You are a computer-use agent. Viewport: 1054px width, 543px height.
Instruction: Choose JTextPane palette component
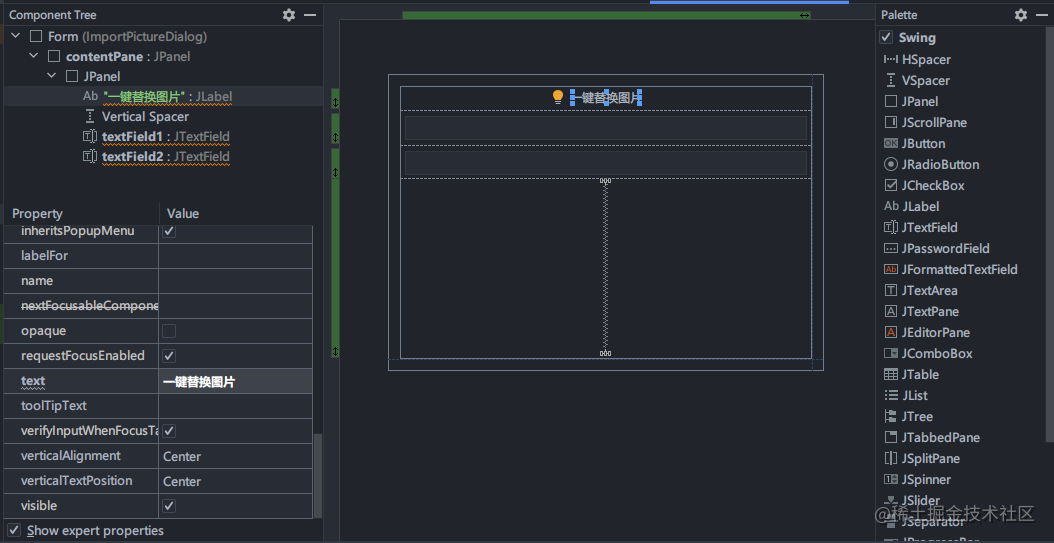tap(921, 311)
